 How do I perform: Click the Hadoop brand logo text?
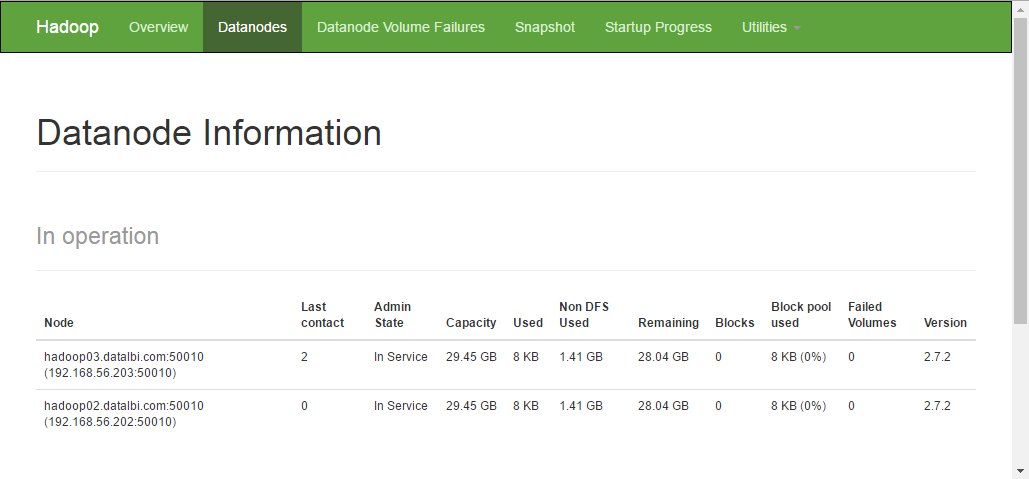click(x=68, y=27)
